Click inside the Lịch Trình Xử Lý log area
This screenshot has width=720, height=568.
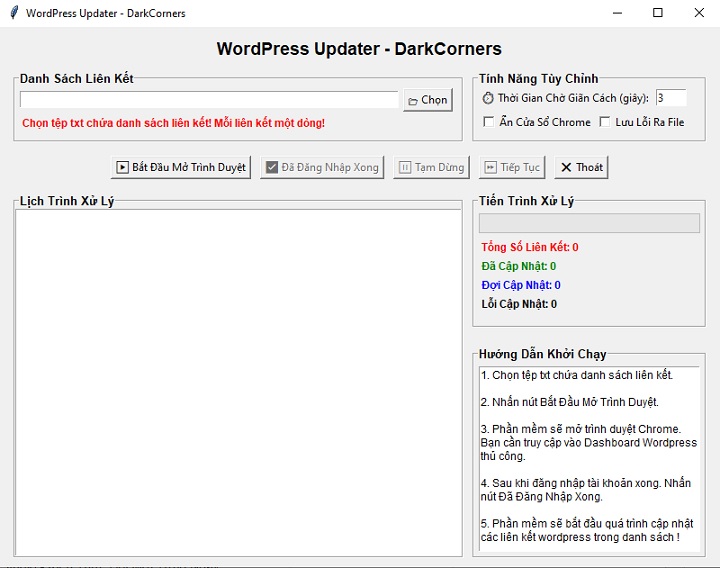click(238, 381)
